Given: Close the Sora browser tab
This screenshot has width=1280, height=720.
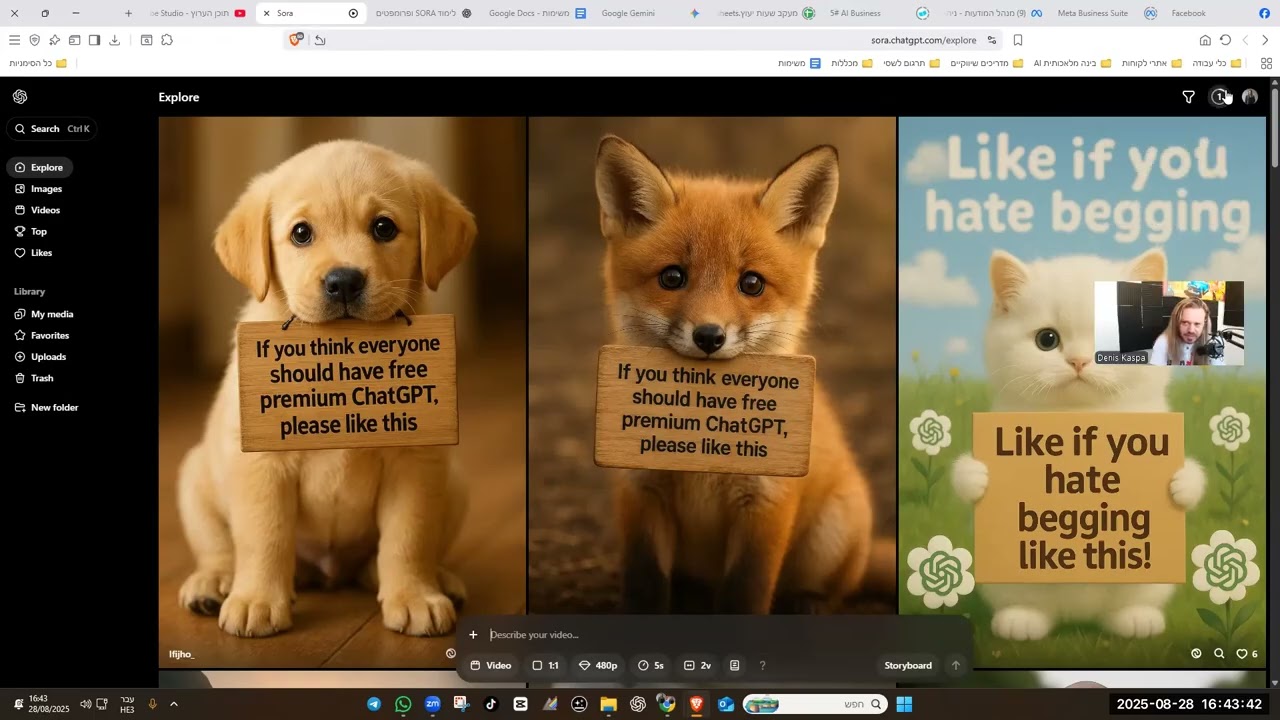Looking at the screenshot, I should (267, 13).
